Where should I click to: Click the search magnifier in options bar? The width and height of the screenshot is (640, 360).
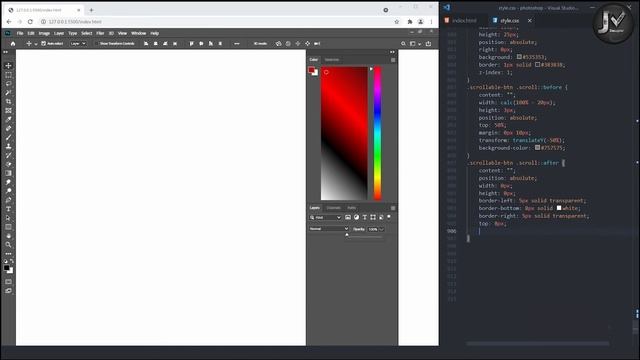[403, 44]
